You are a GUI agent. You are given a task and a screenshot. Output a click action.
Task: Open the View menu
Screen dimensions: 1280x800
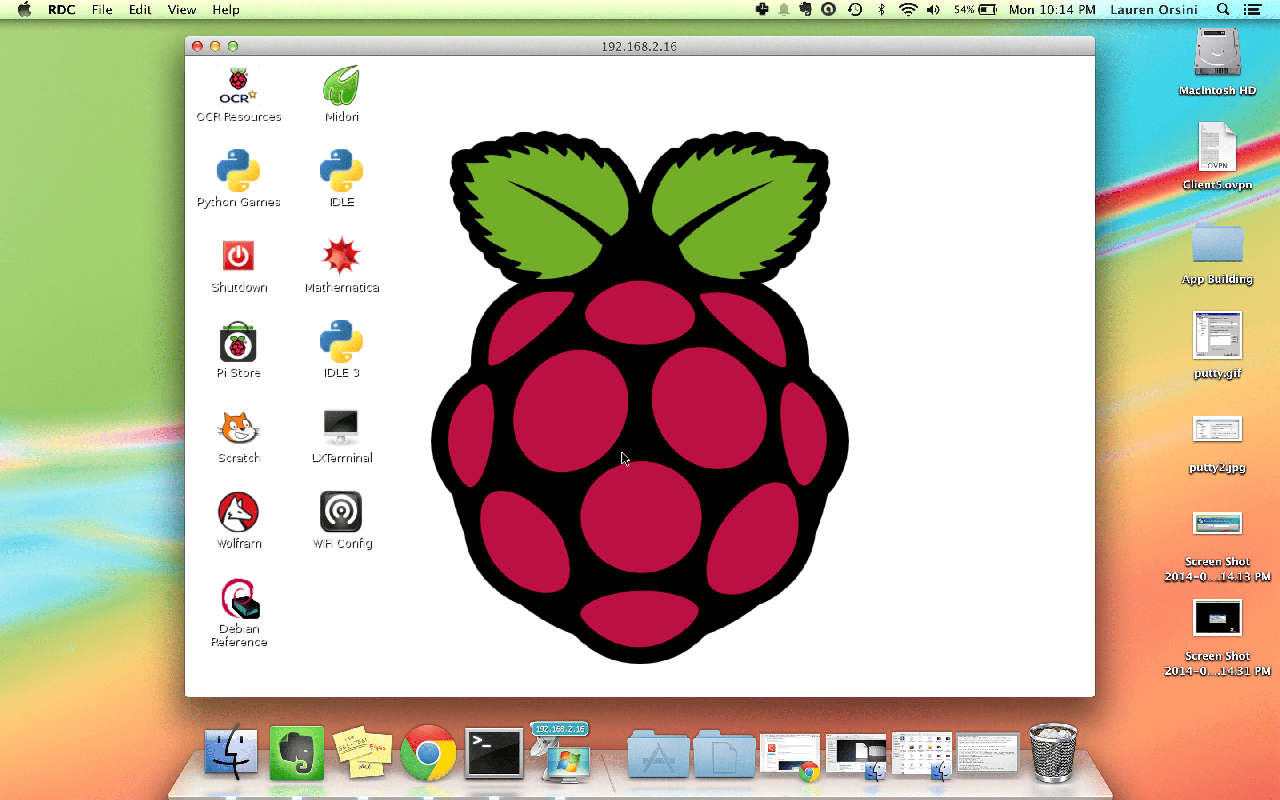pos(182,9)
